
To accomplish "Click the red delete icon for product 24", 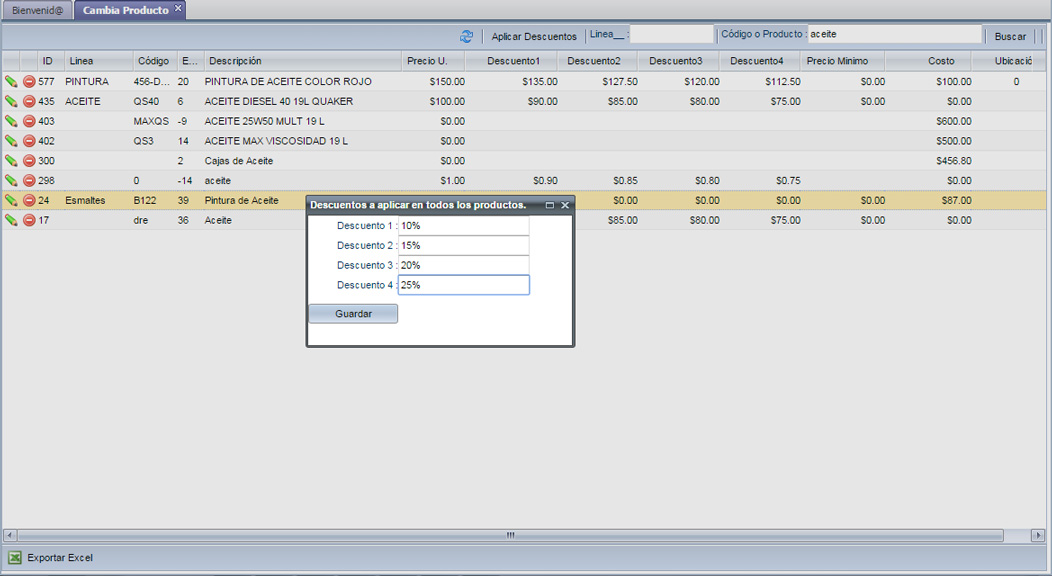I will click(x=29, y=201).
